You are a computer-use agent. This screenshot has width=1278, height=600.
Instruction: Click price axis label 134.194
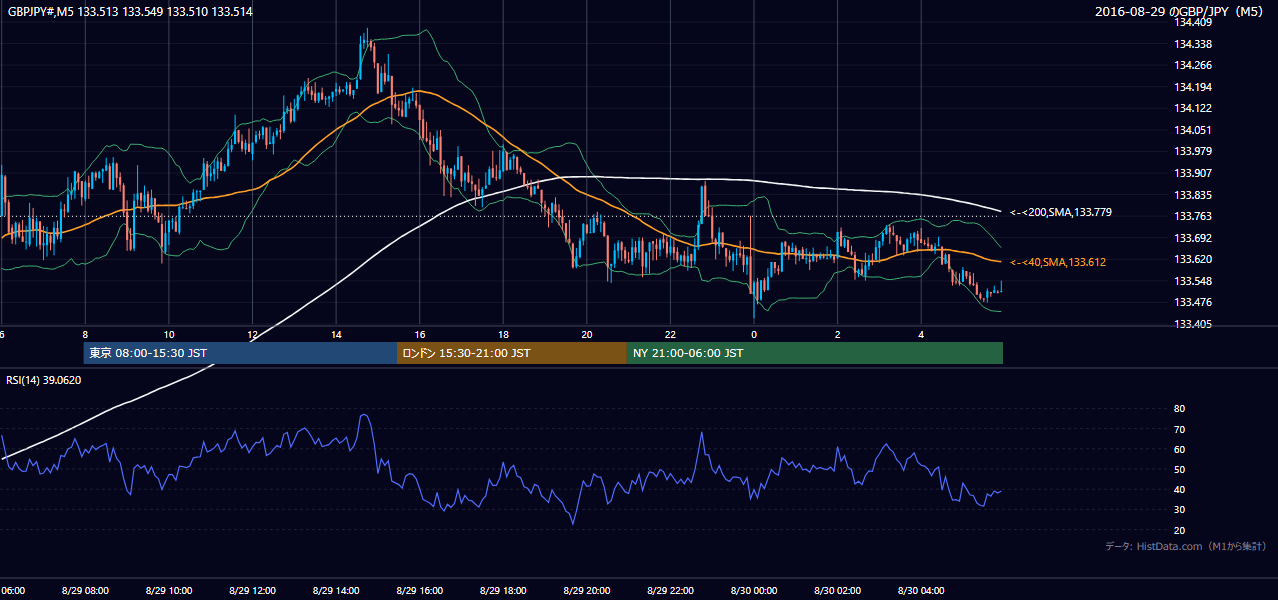1194,87
